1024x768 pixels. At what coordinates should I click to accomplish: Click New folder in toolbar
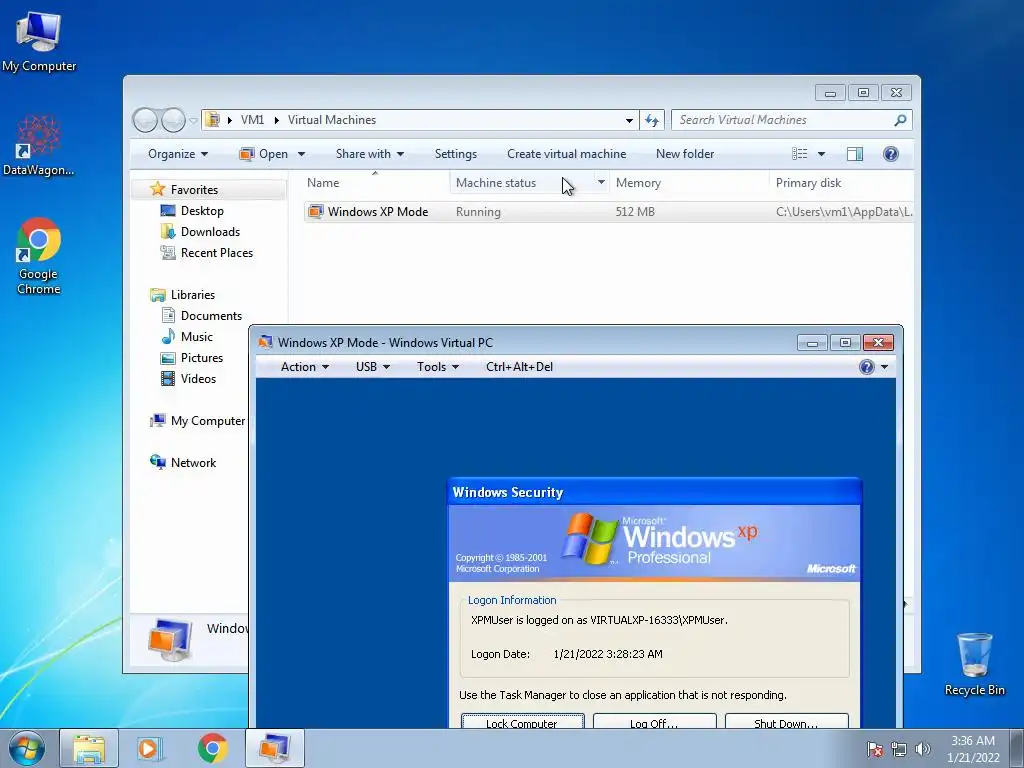(x=685, y=154)
